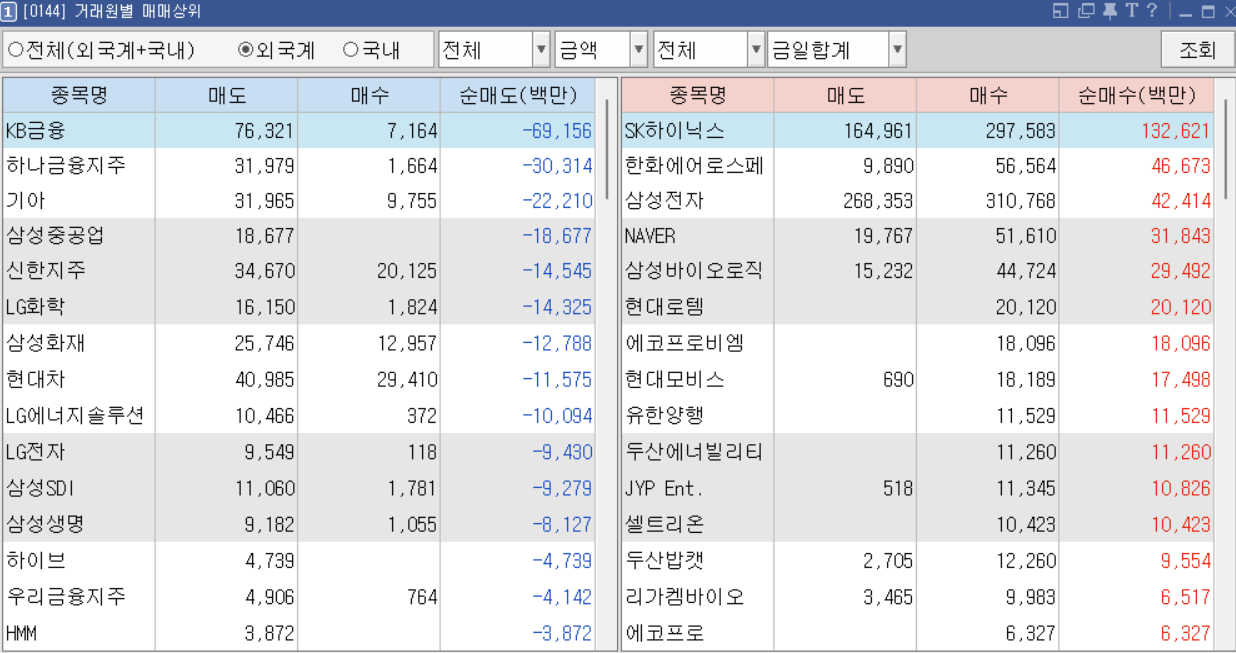
Task: Select the 리가켐바이오 row
Action: [918, 597]
